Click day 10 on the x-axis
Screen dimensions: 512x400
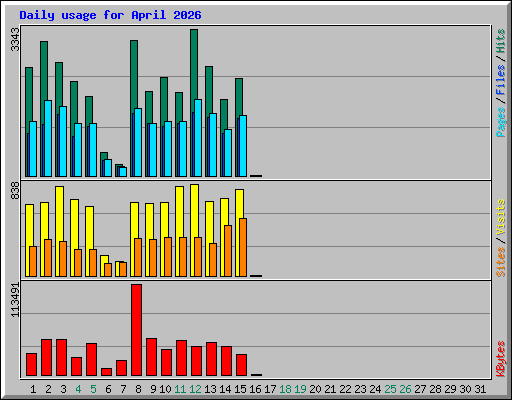click(165, 389)
